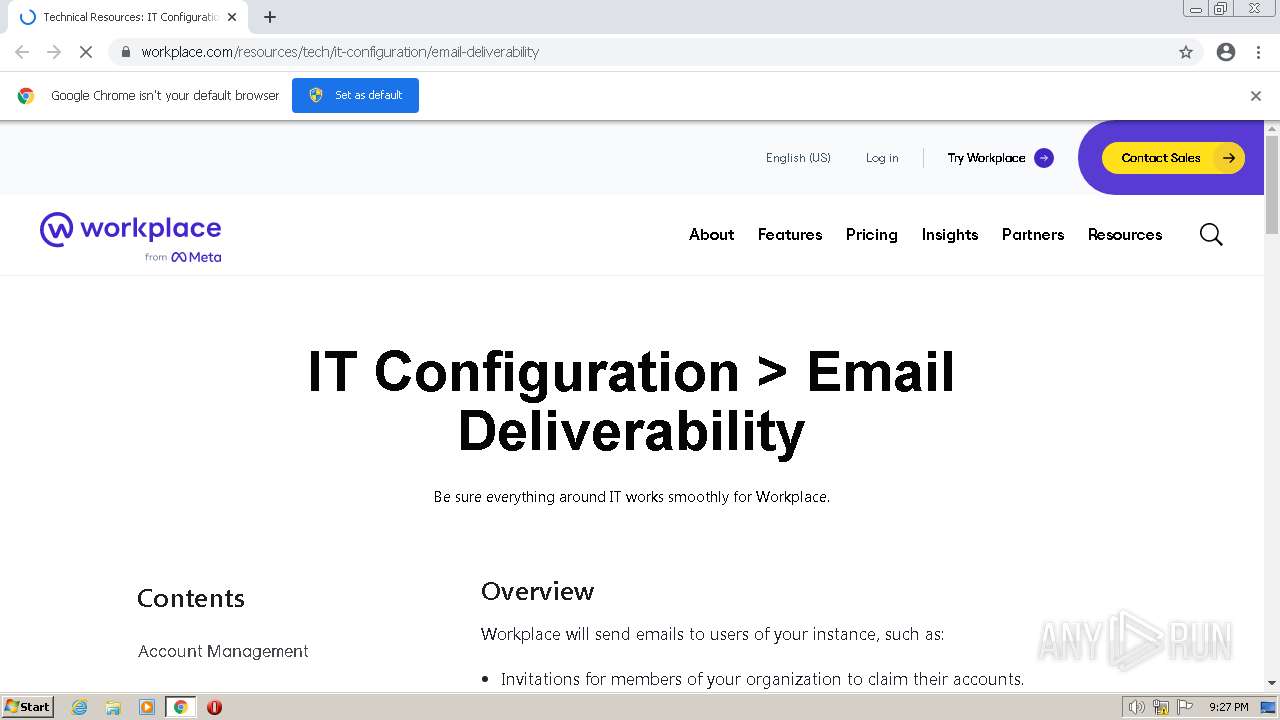The image size is (1280, 720).
Task: Open the English (US) language selector
Action: (x=798, y=158)
